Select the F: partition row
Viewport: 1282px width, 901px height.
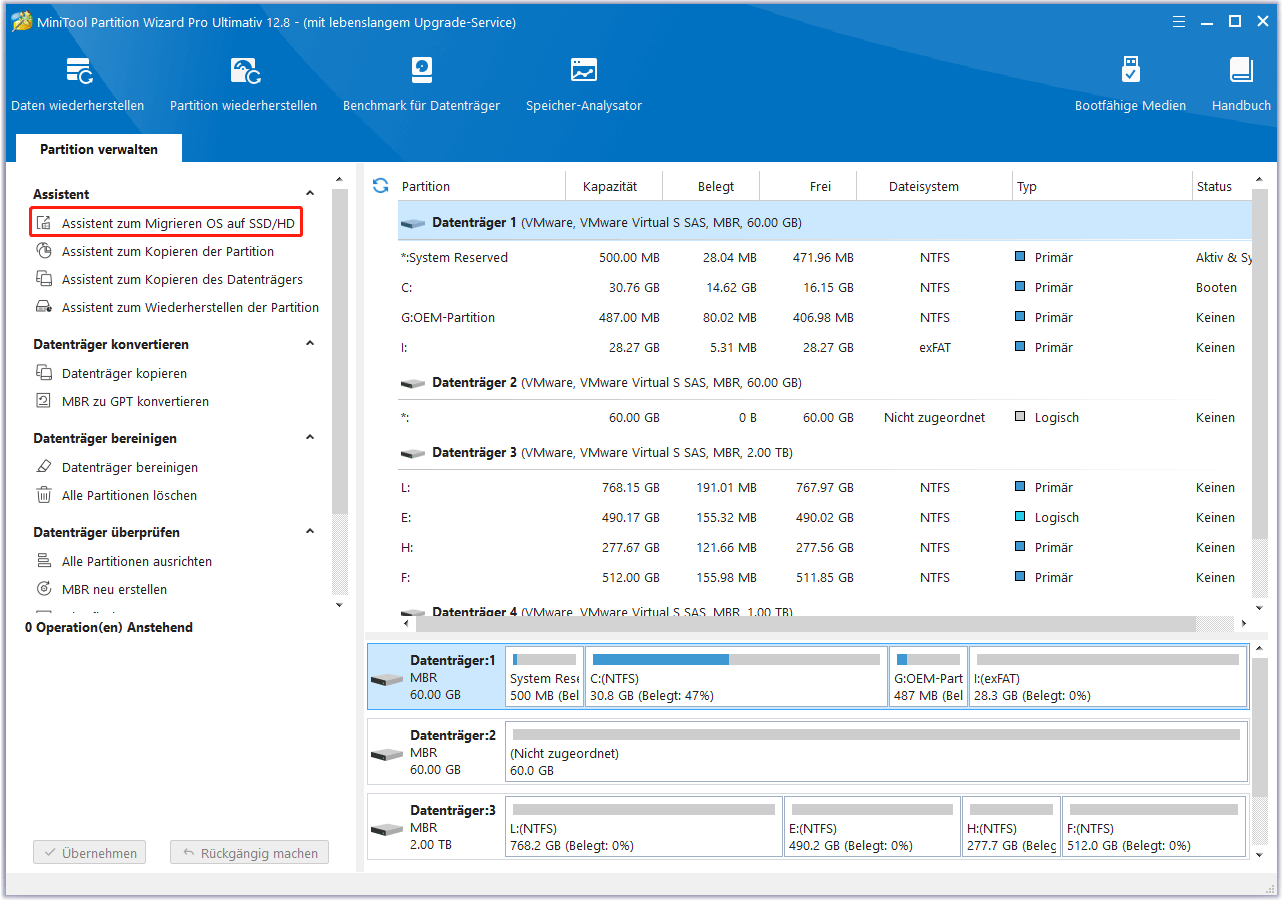(824, 578)
